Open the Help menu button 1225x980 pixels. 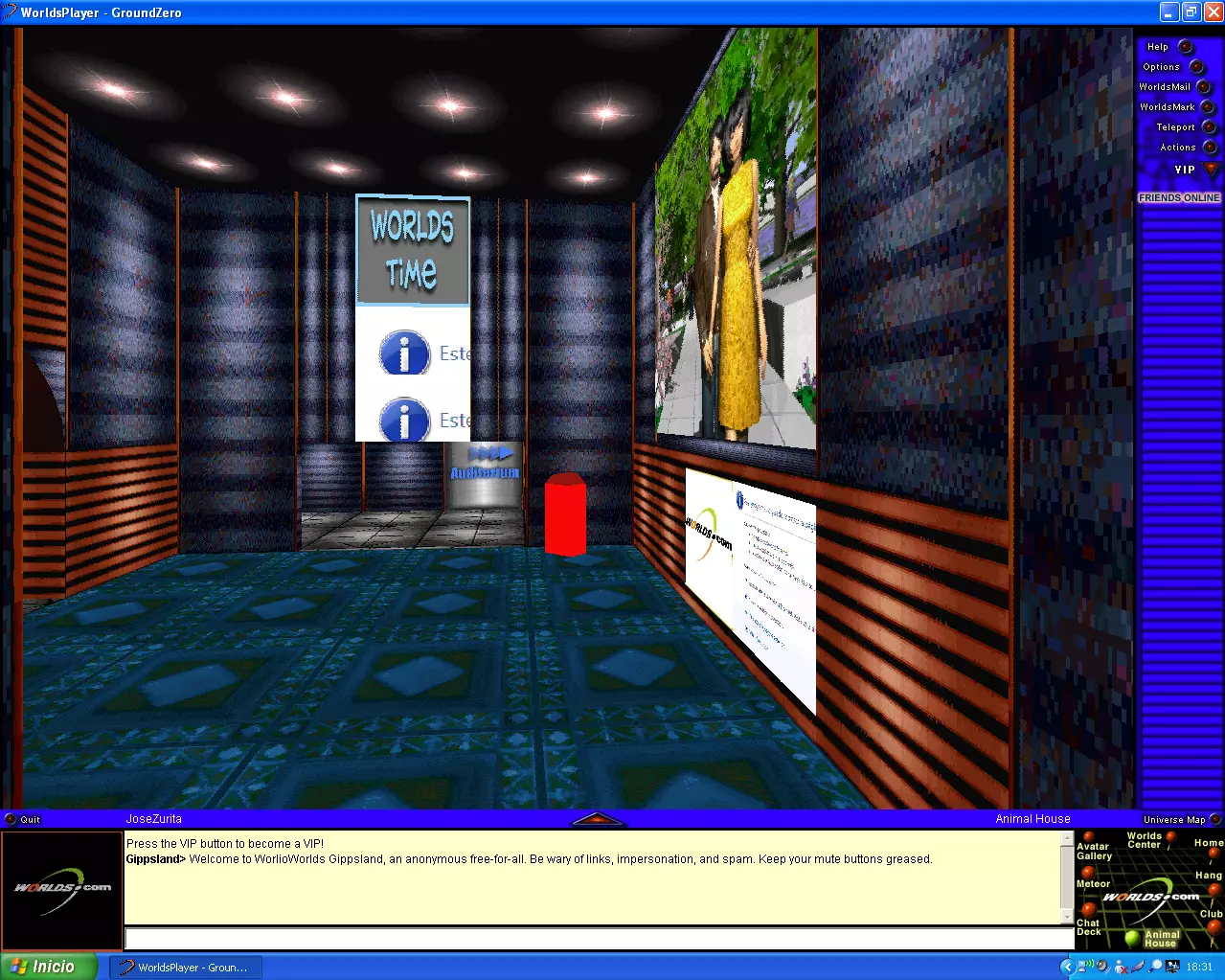(1185, 46)
